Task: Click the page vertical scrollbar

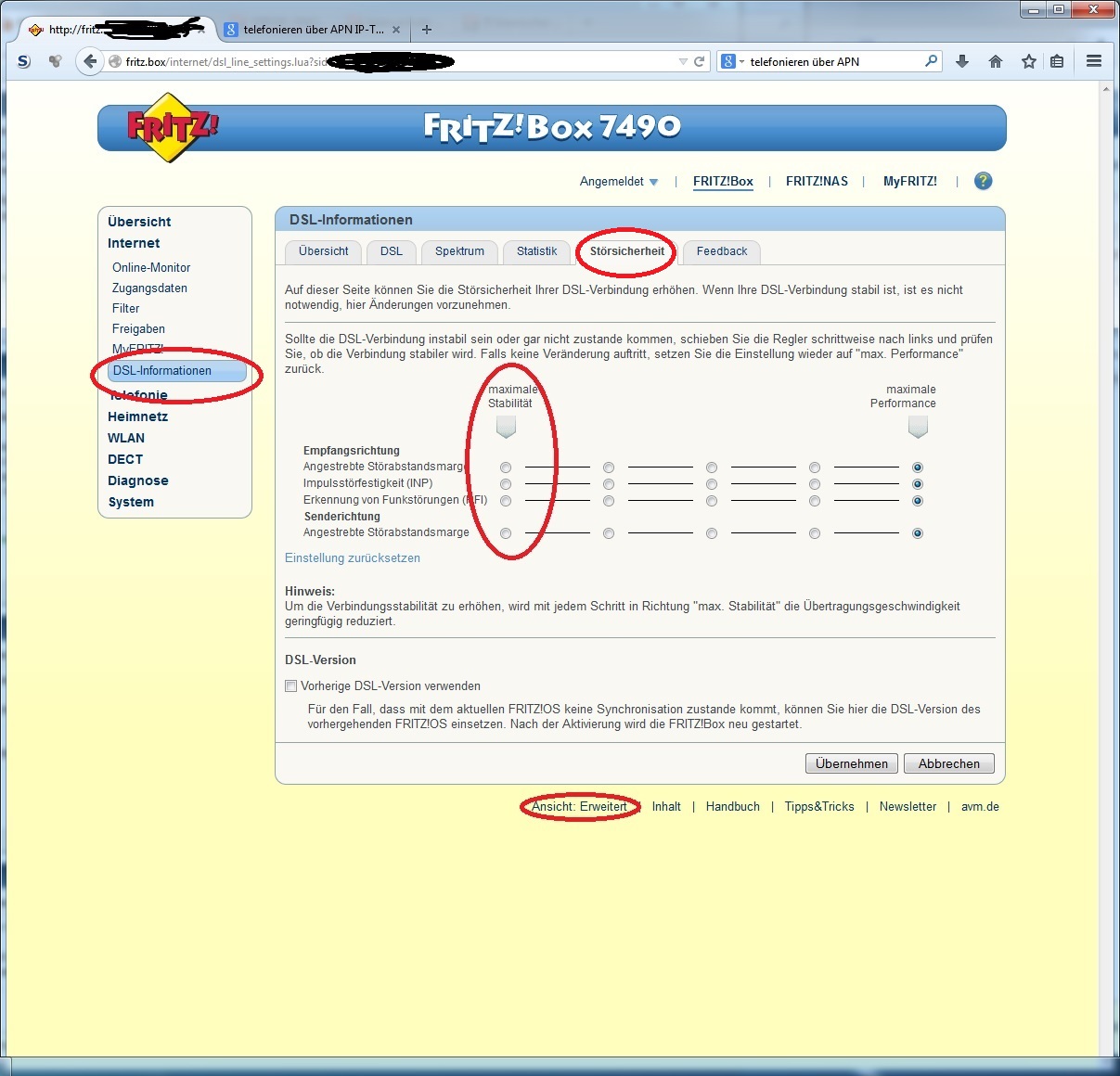Action: tap(1105, 568)
